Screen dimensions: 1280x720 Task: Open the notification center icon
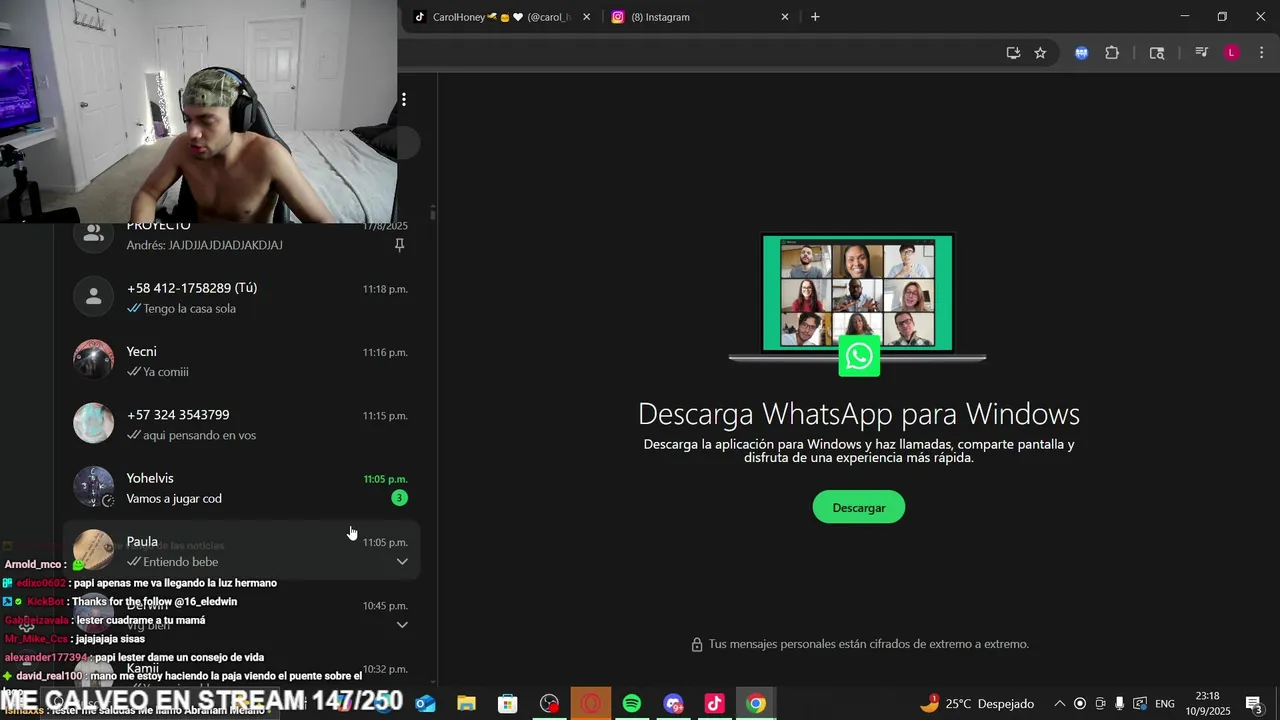(1254, 704)
